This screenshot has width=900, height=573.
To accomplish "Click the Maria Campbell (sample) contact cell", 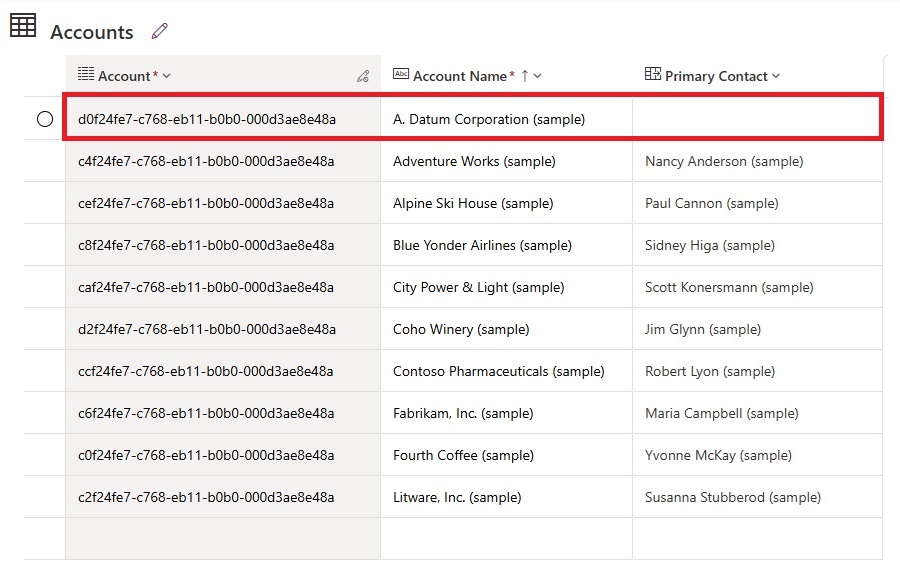I will click(x=757, y=412).
